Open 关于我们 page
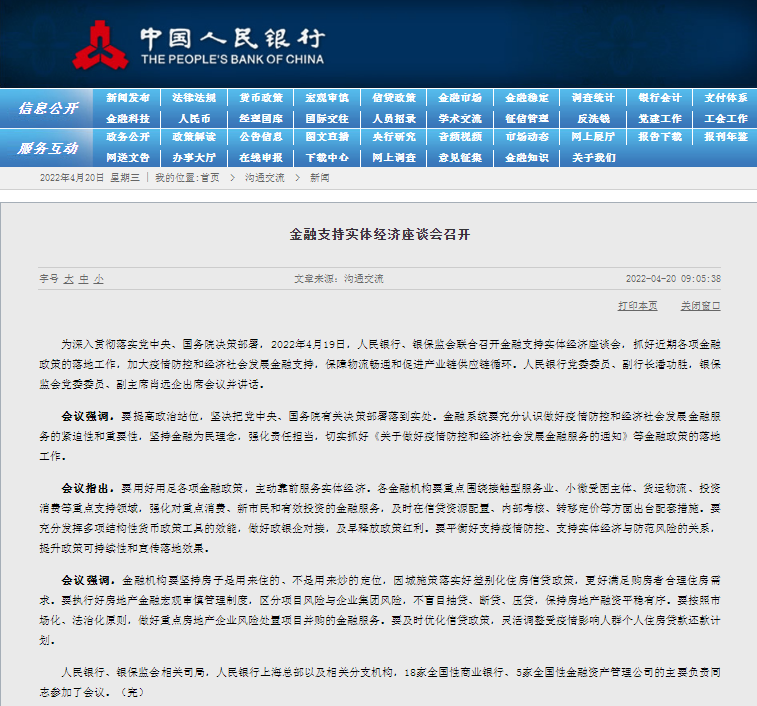This screenshot has height=706, width=757. [x=593, y=158]
